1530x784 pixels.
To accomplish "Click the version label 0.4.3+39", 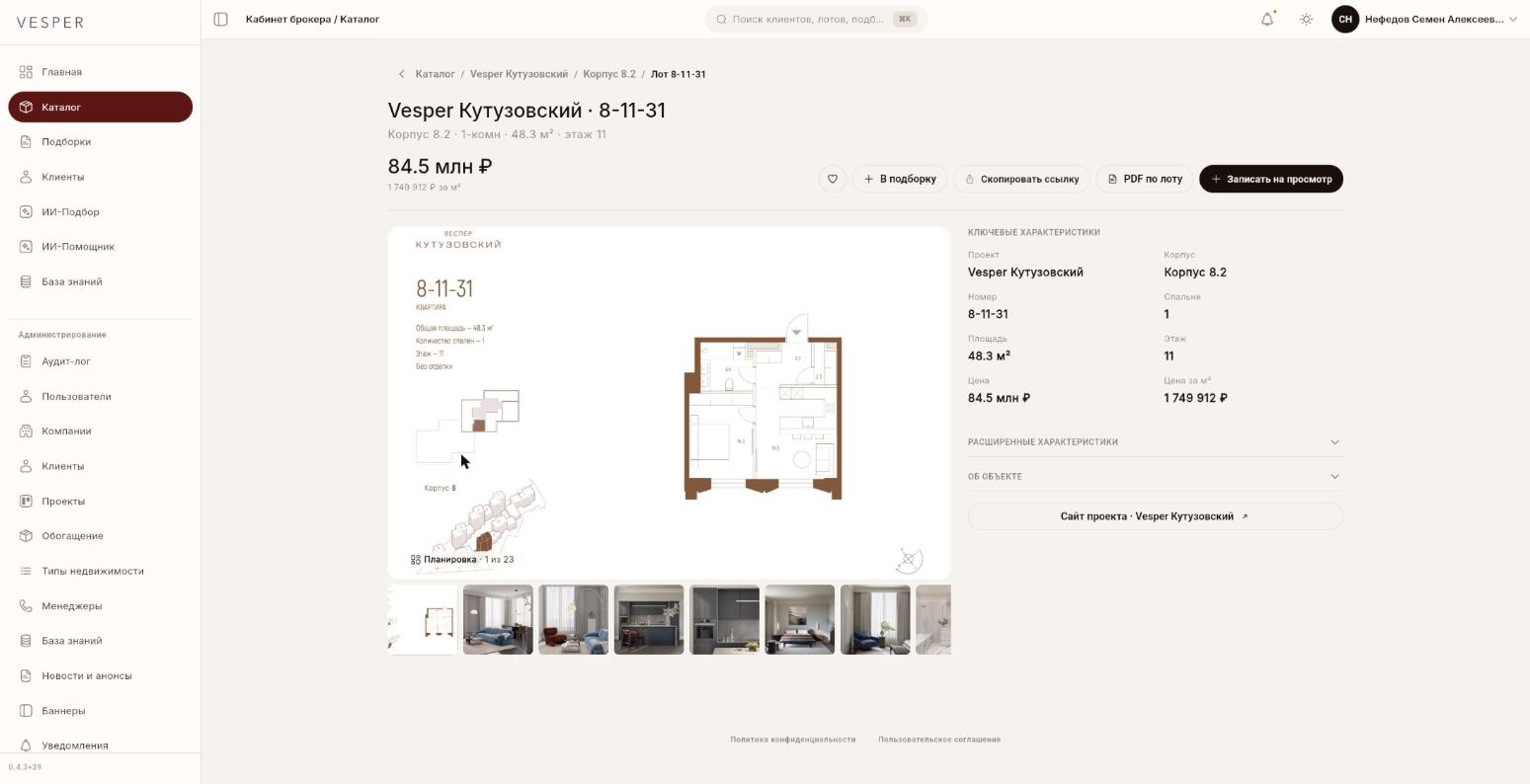I will pos(26,767).
